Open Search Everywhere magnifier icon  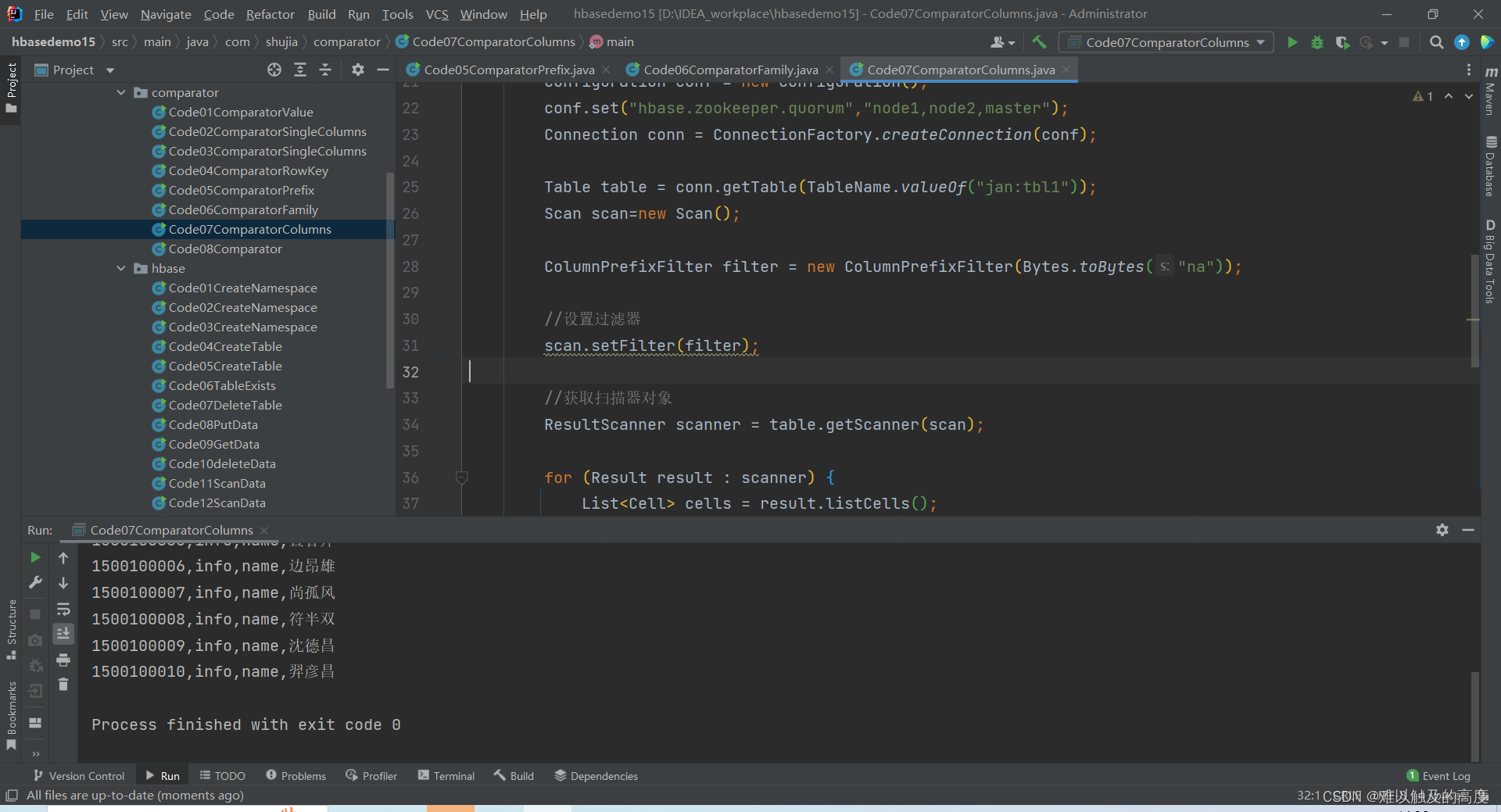pos(1436,42)
